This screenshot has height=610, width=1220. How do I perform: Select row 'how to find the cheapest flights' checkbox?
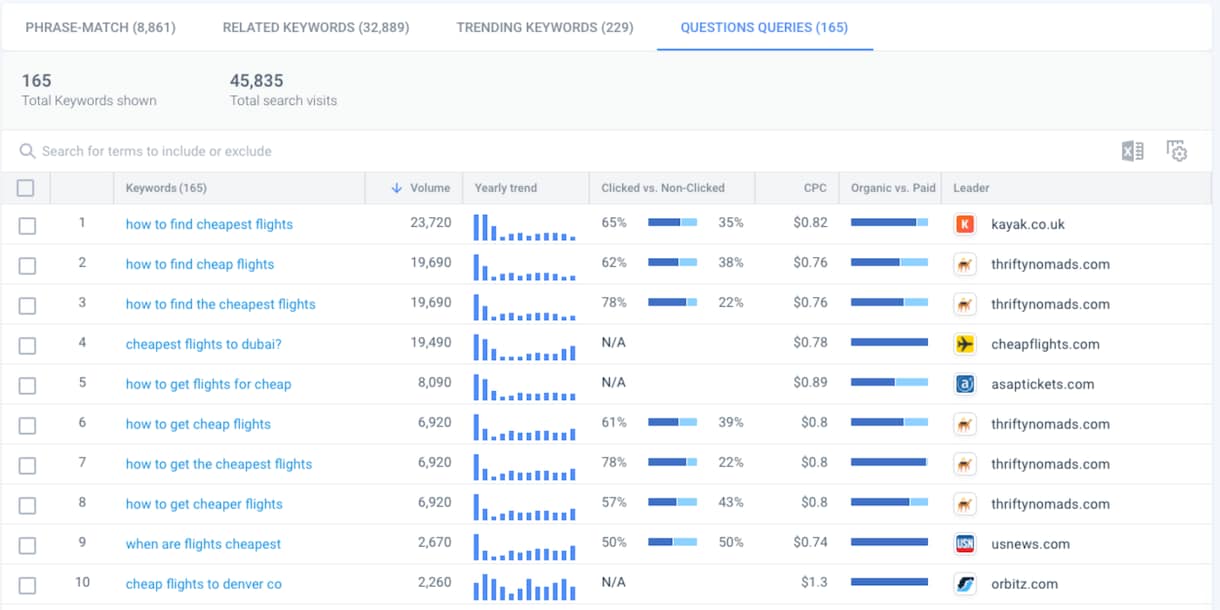click(27, 306)
